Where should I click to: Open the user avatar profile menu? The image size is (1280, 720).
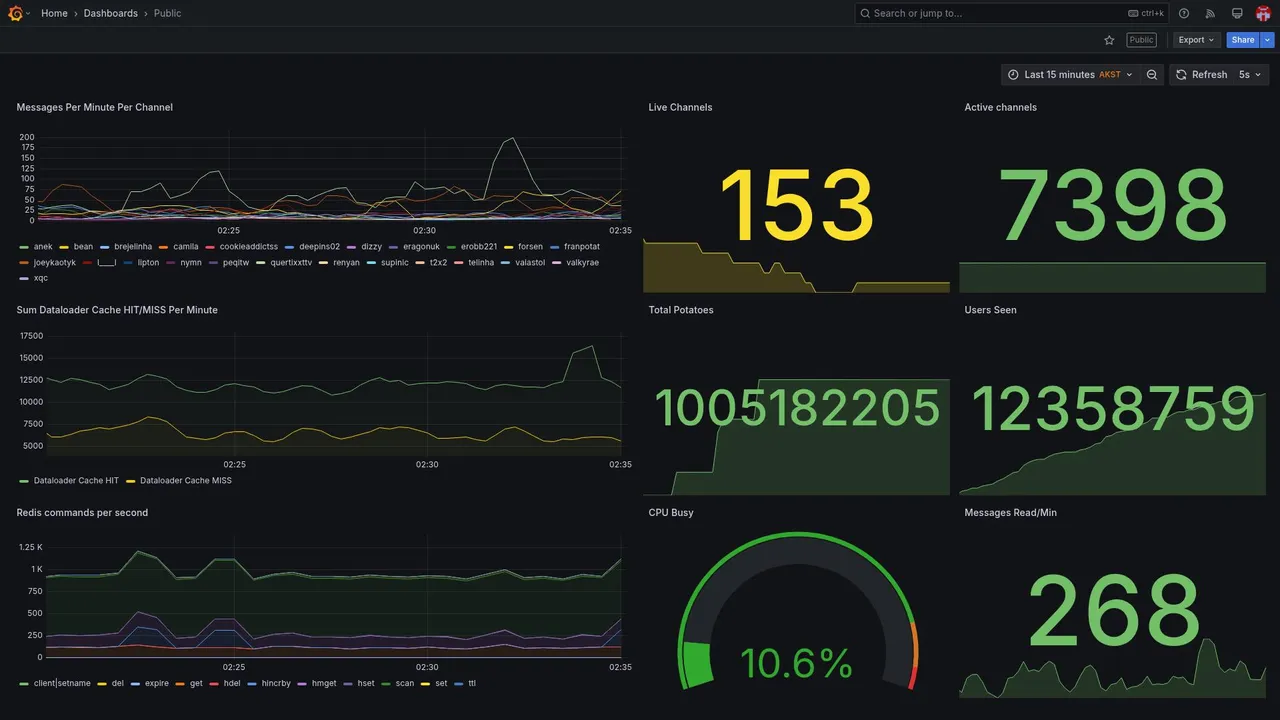click(1263, 13)
